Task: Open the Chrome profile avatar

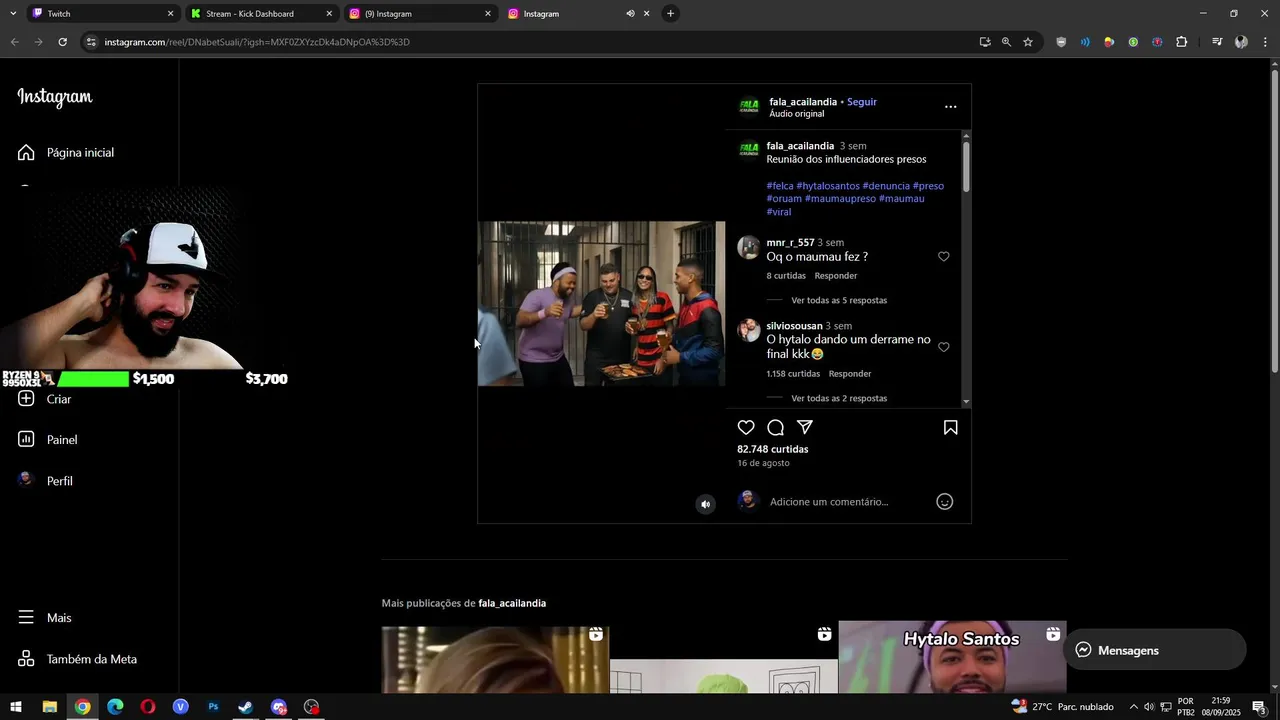Action: tap(1241, 42)
